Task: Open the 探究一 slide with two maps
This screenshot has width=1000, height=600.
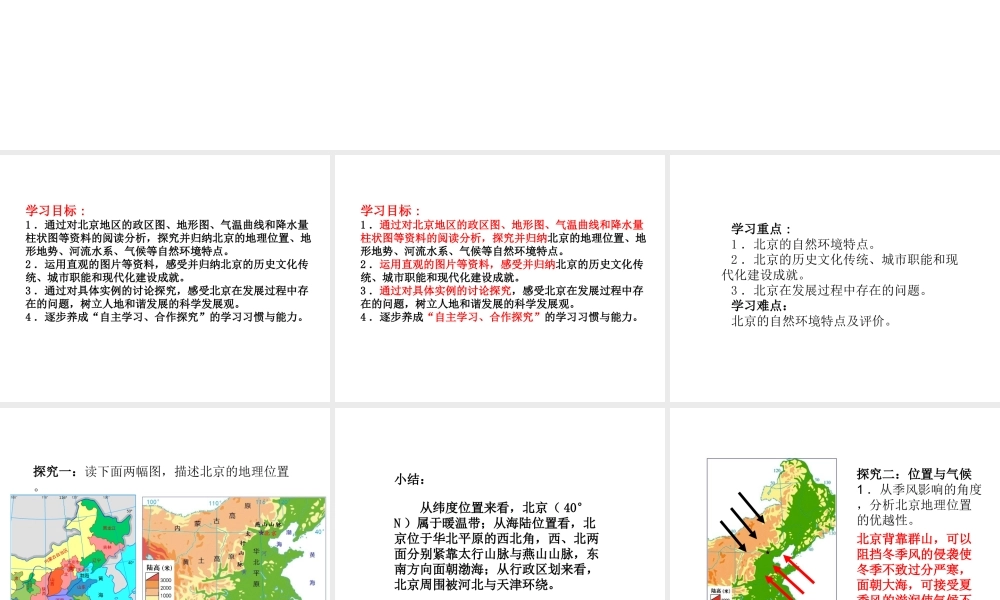Action: pyautogui.click(x=165, y=504)
